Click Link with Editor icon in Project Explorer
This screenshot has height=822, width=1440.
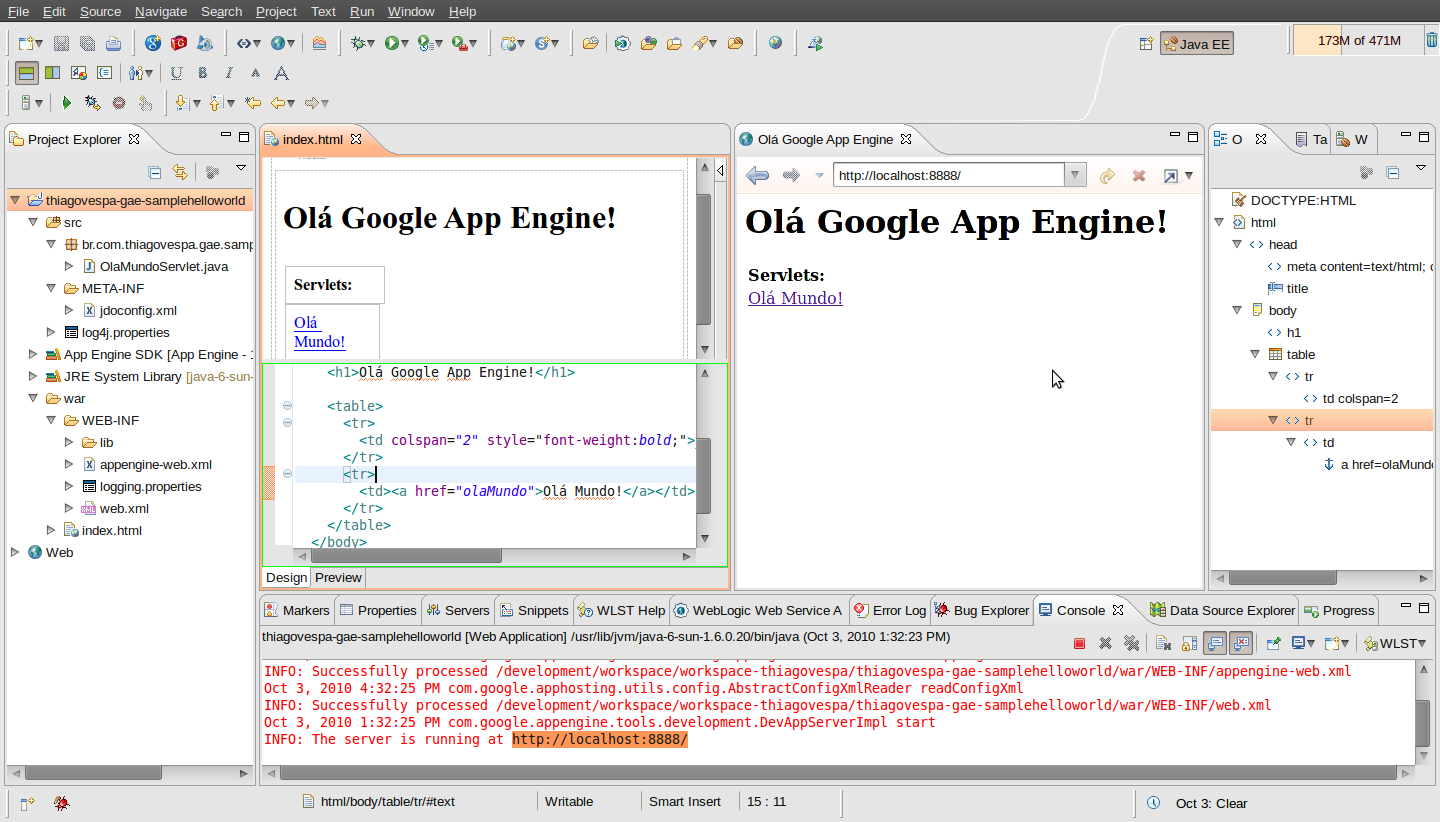pos(180,172)
